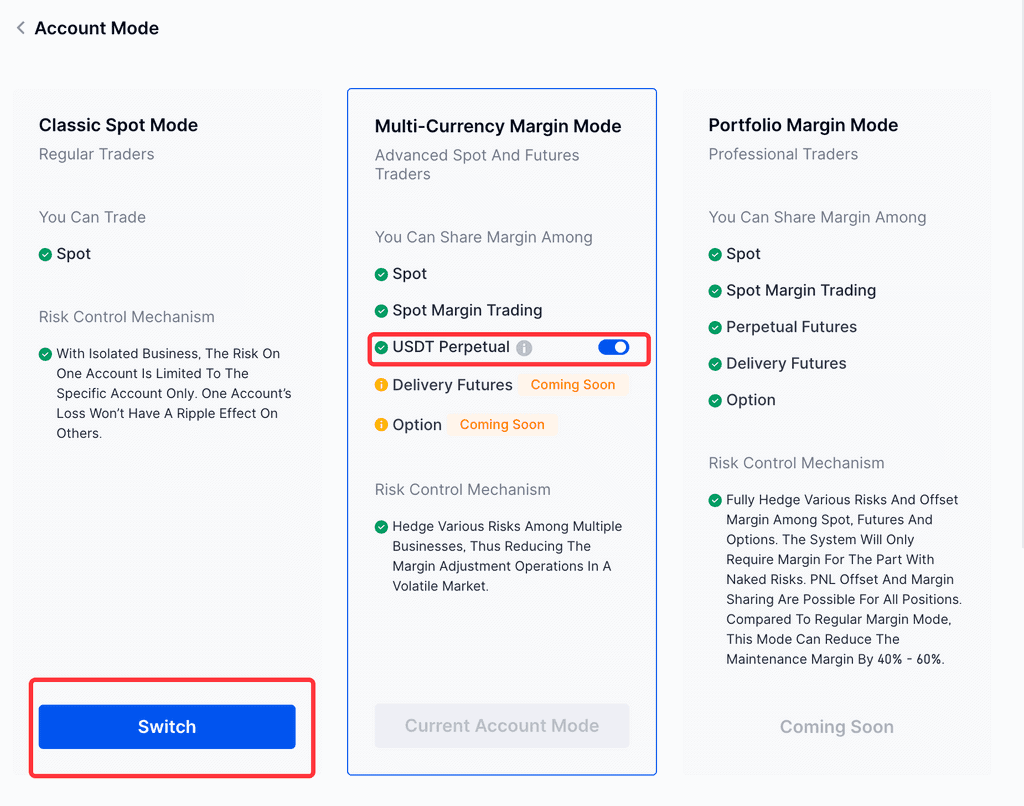Click the green check beside Delivery Futures in Portfolio
This screenshot has width=1024, height=806.
[715, 364]
